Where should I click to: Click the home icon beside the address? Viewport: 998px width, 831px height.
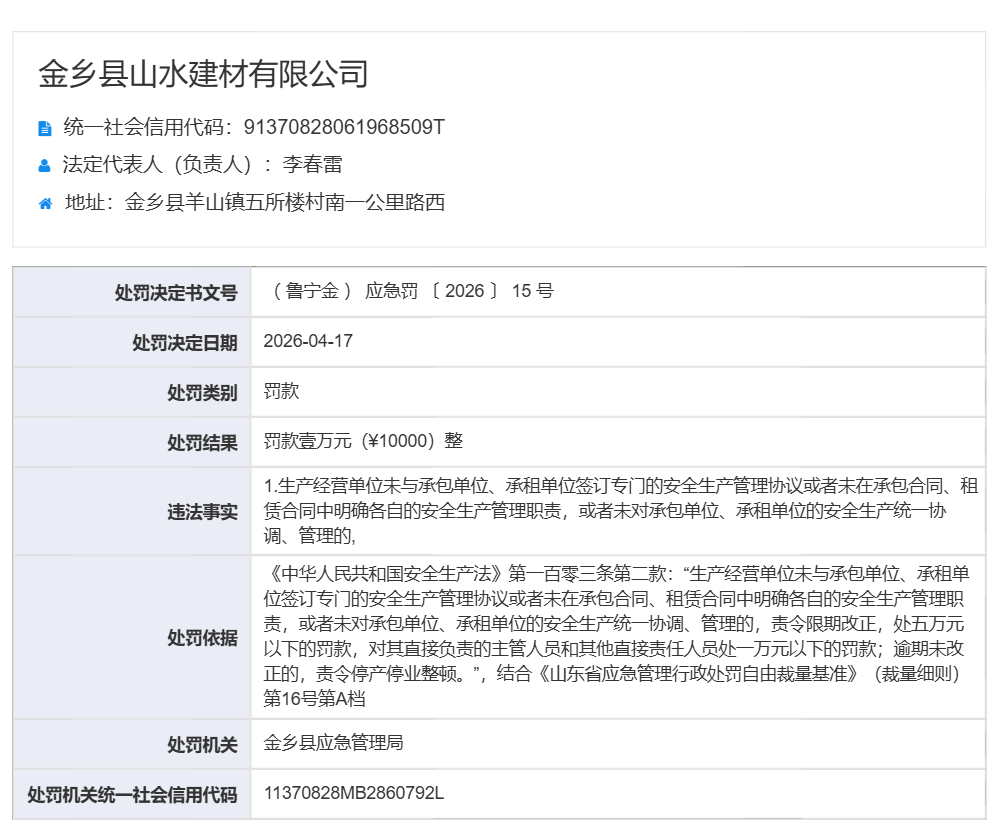[45, 204]
